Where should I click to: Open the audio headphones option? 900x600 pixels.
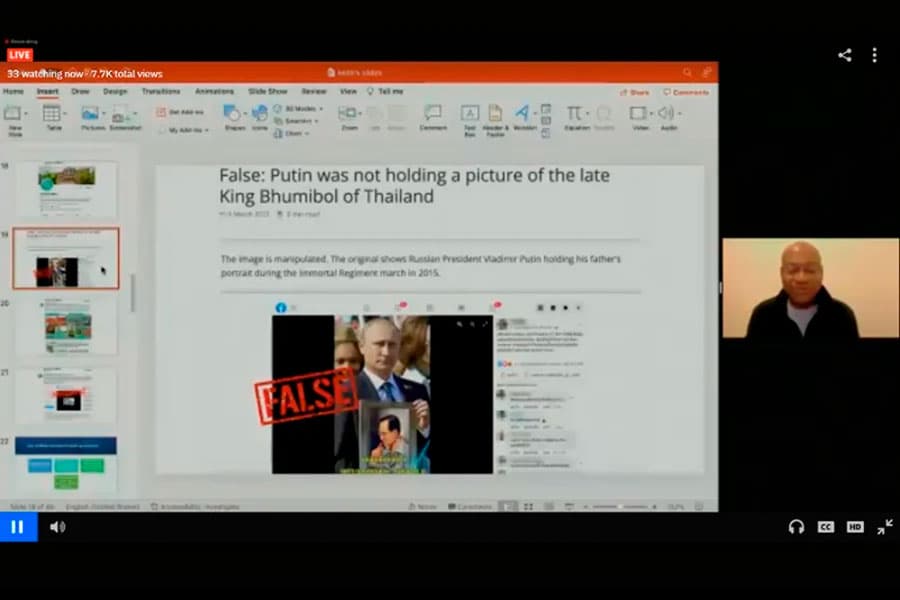click(796, 527)
